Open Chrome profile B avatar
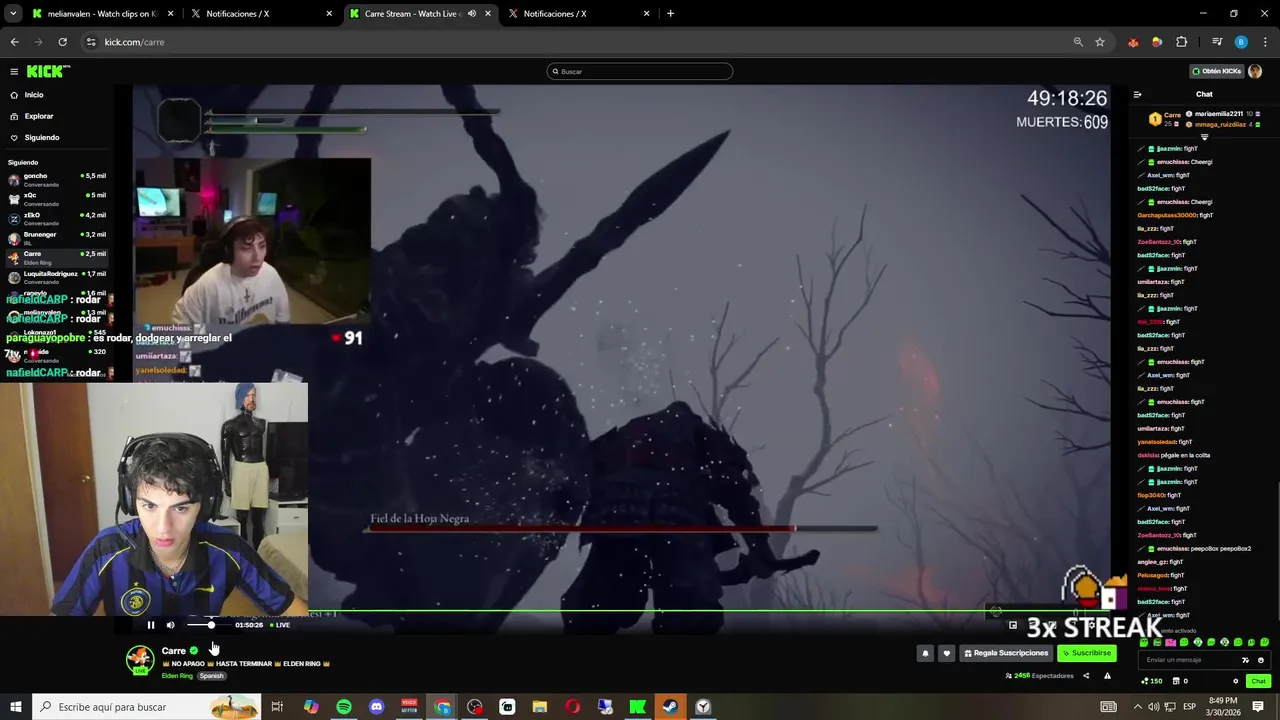The height and width of the screenshot is (720, 1280). click(x=1241, y=42)
